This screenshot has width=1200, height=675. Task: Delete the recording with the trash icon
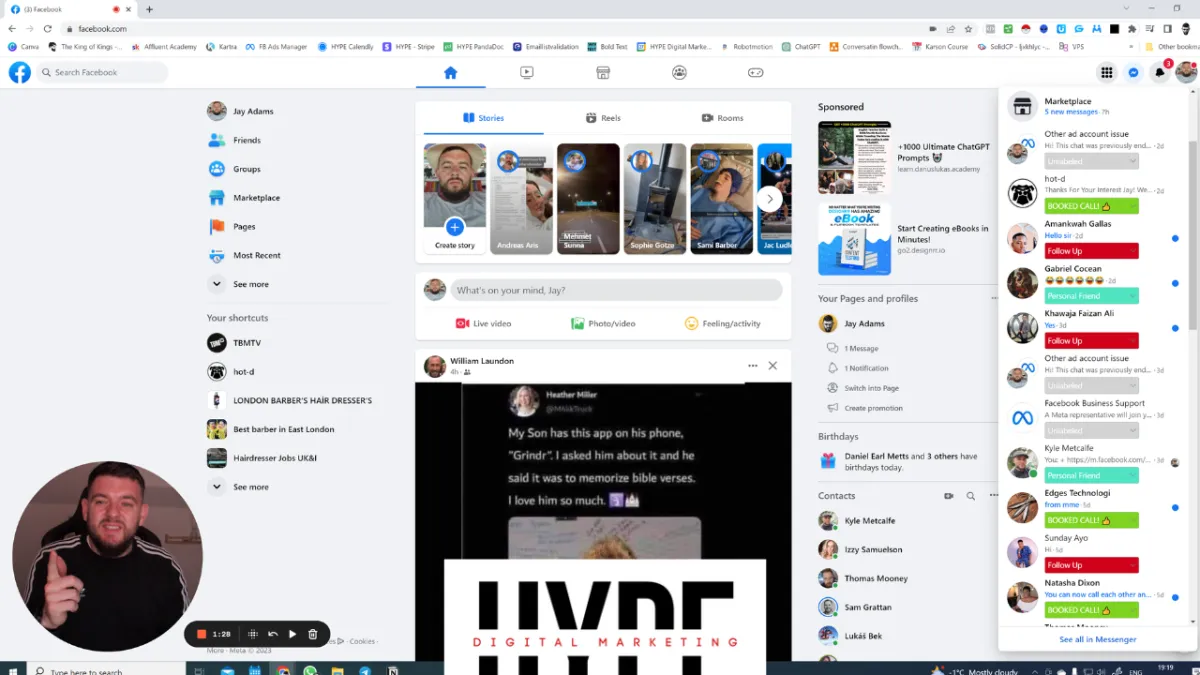(x=313, y=634)
